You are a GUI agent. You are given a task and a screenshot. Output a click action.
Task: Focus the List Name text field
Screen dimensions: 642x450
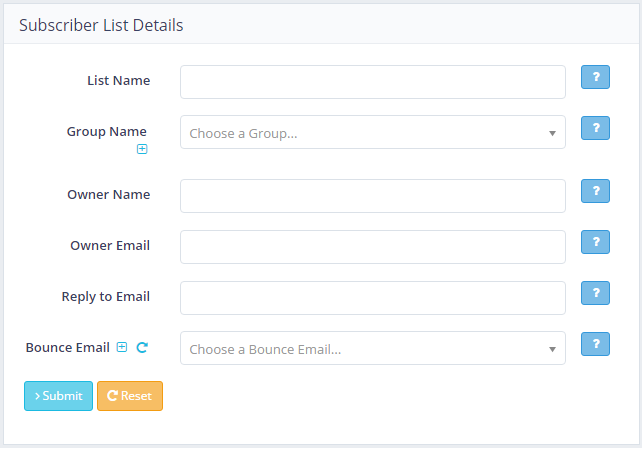click(x=372, y=82)
